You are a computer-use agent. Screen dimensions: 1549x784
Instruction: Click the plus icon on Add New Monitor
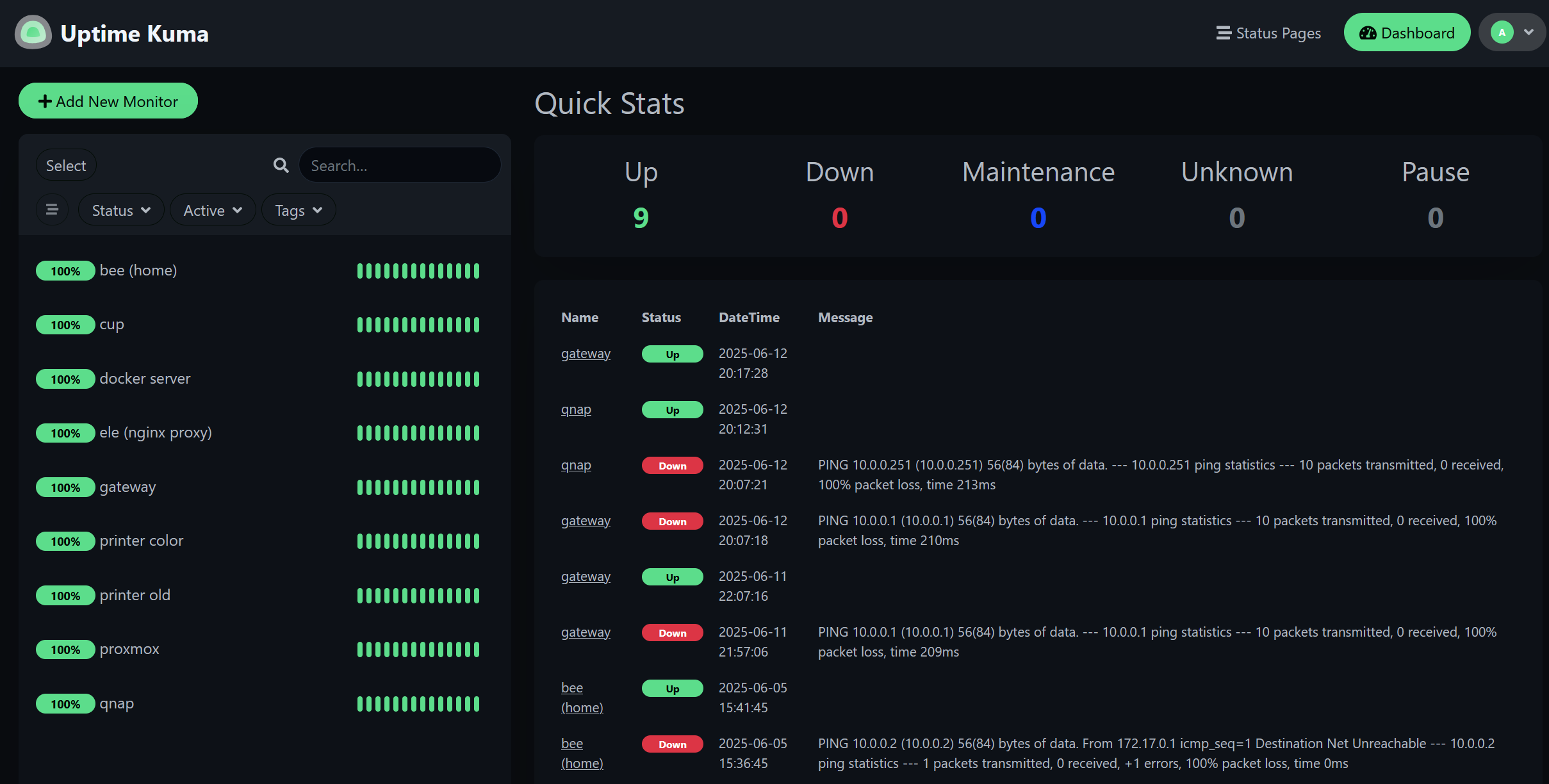pos(44,101)
